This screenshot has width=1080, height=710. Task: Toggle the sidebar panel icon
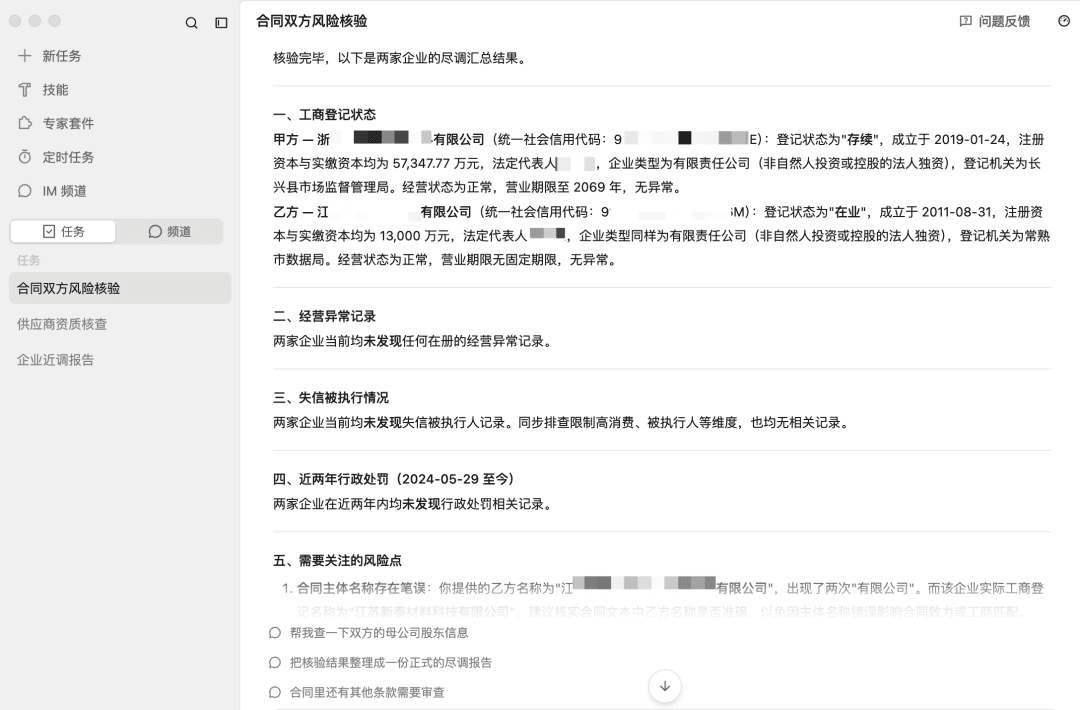[221, 23]
